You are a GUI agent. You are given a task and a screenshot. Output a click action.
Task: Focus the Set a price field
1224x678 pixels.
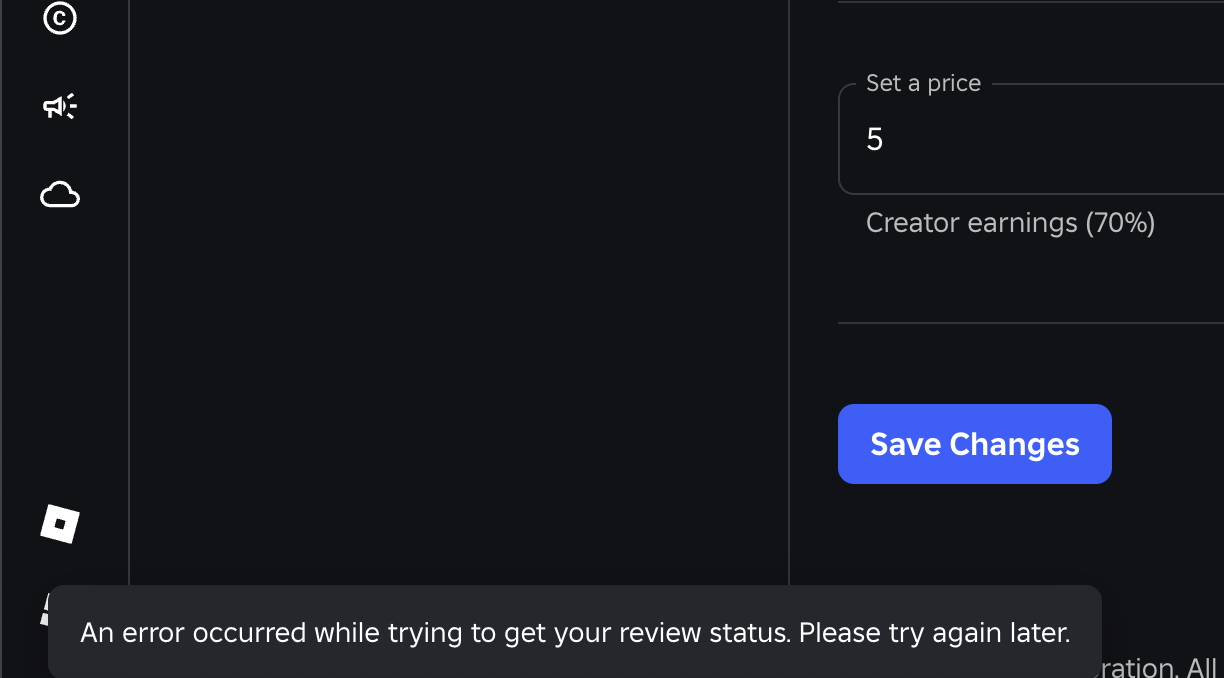tap(1031, 139)
